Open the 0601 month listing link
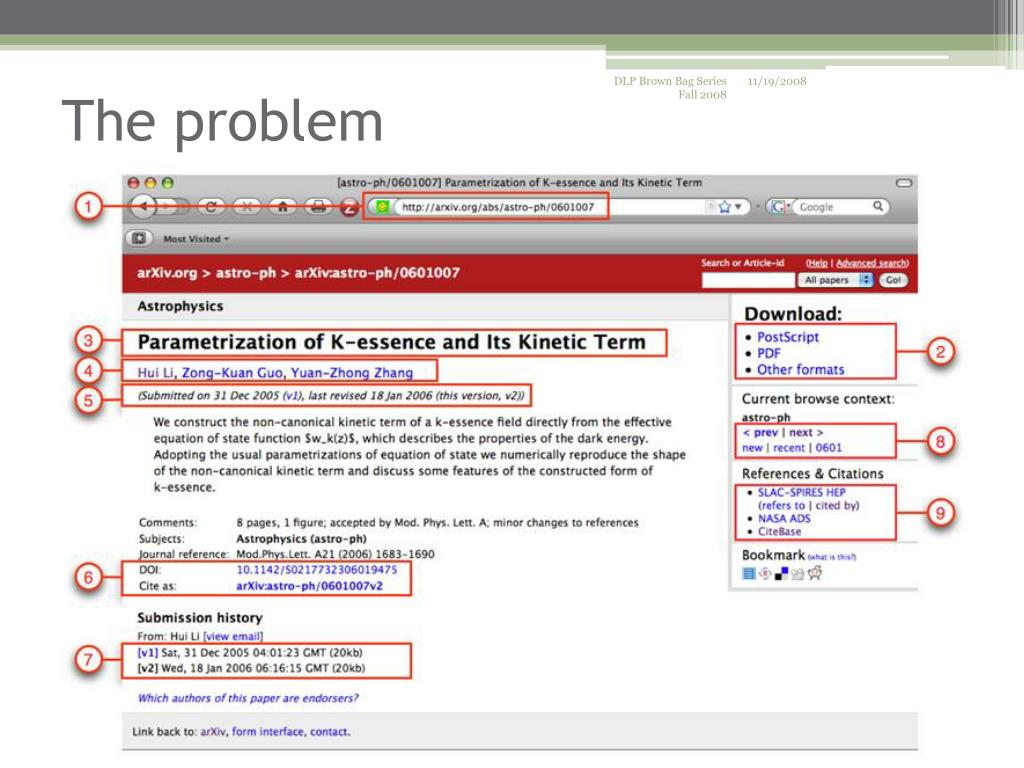This screenshot has width=1024, height=768. [x=829, y=448]
